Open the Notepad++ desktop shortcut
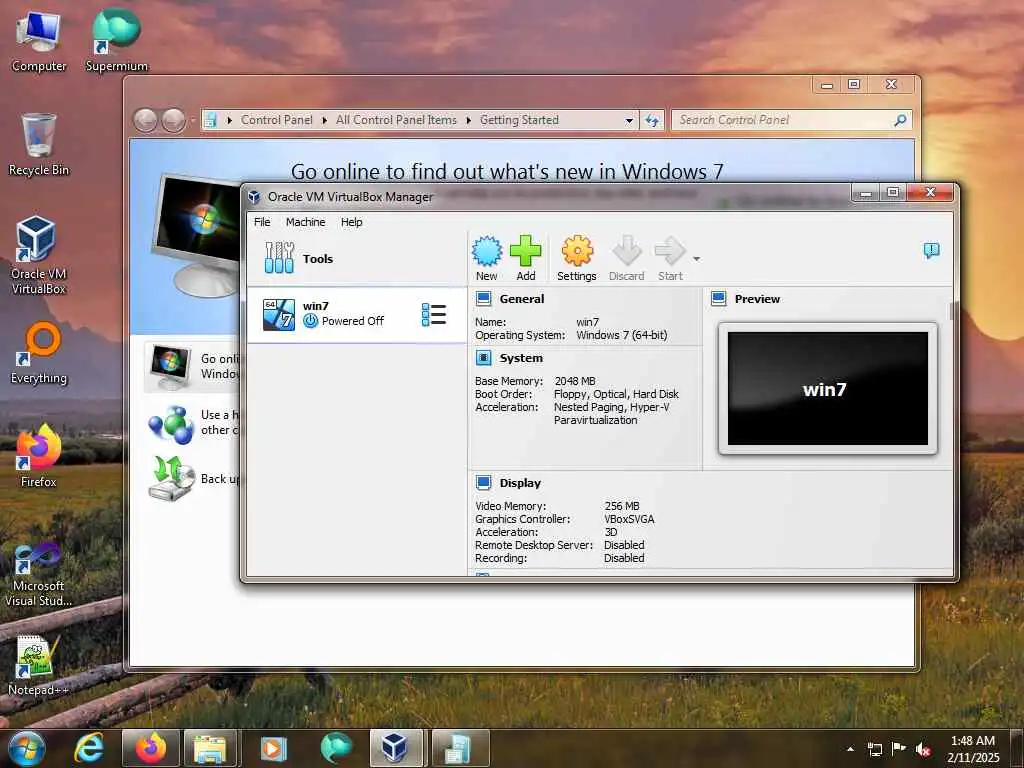The height and width of the screenshot is (768, 1024). pyautogui.click(x=39, y=665)
